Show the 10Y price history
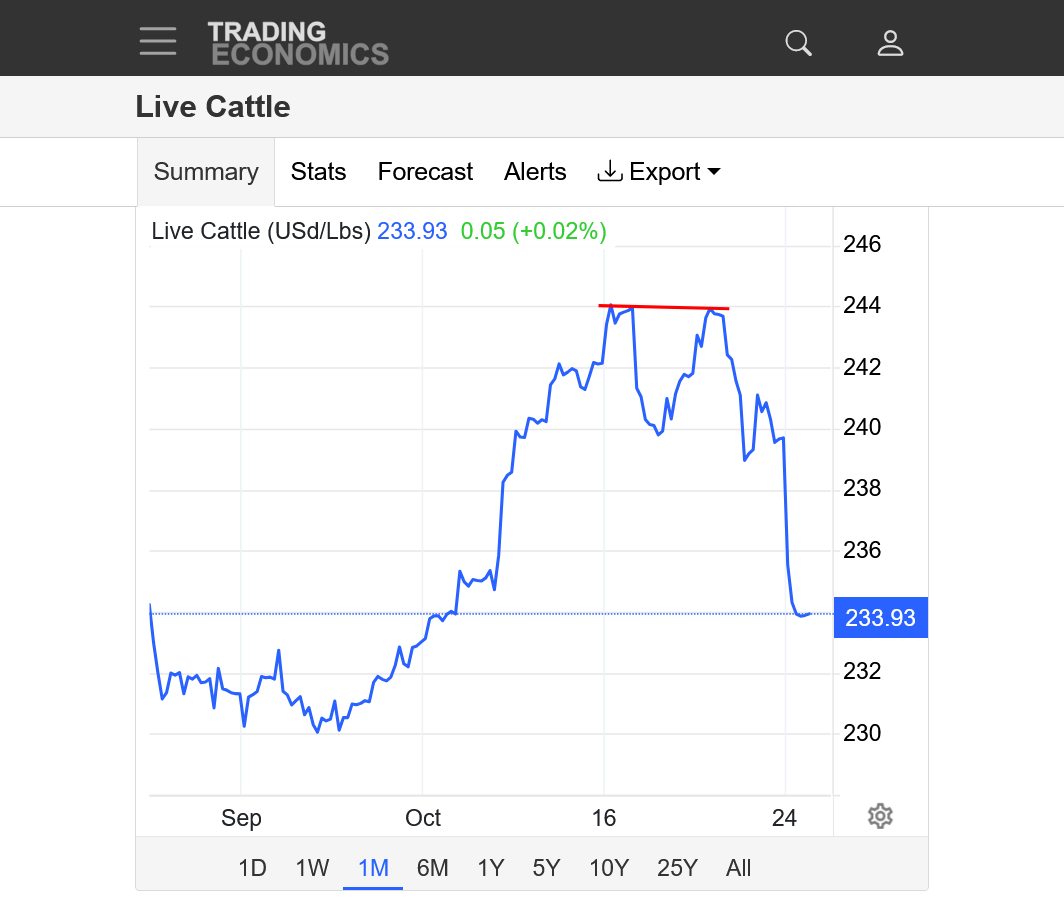This screenshot has height=901, width=1064. [608, 868]
